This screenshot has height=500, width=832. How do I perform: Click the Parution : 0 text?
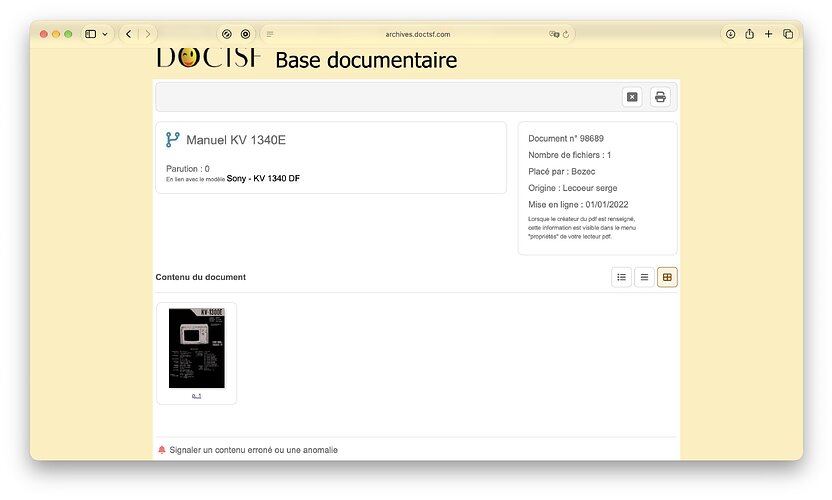click(x=188, y=168)
